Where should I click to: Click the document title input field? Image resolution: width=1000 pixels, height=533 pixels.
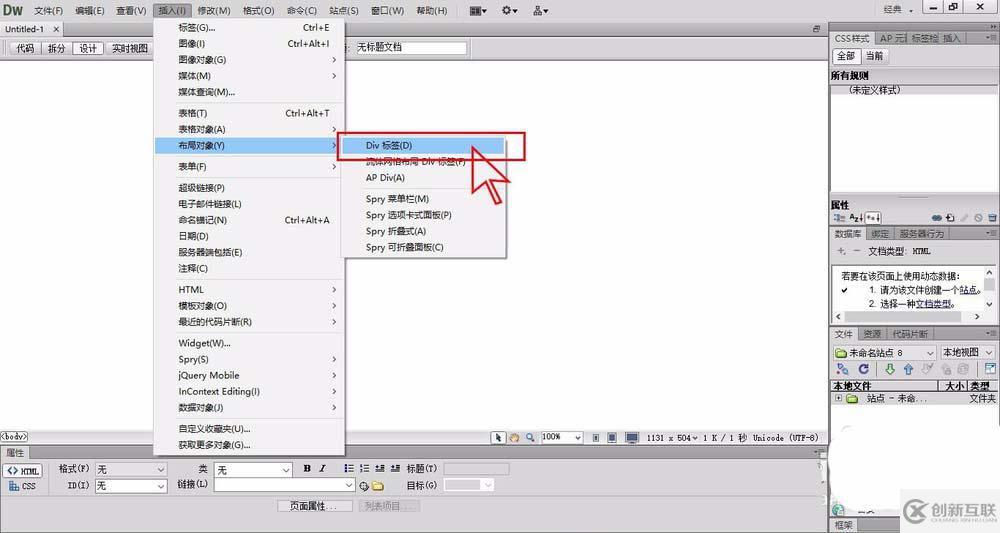point(411,47)
